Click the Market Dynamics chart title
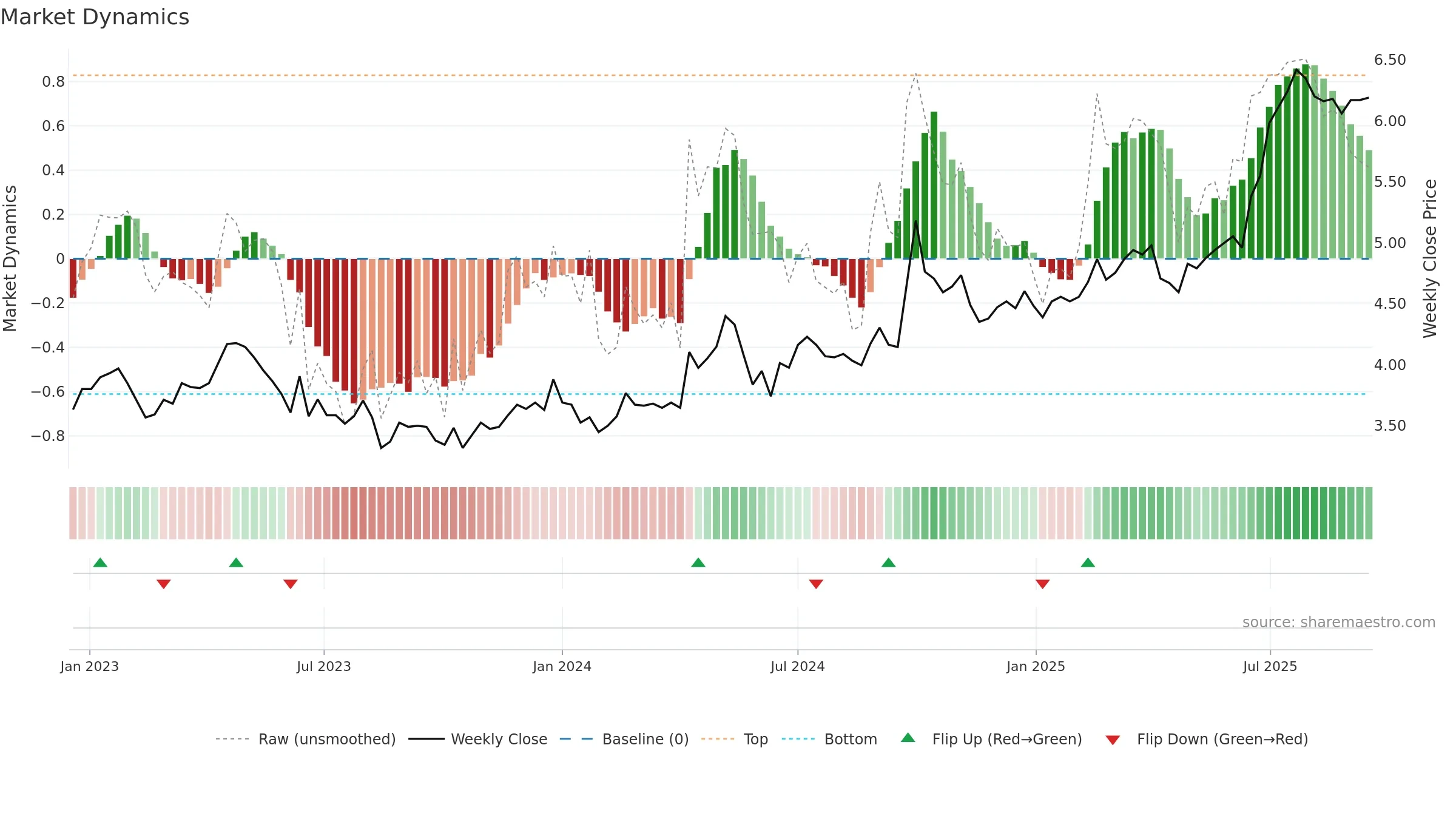The height and width of the screenshot is (819, 1456). pos(95,17)
